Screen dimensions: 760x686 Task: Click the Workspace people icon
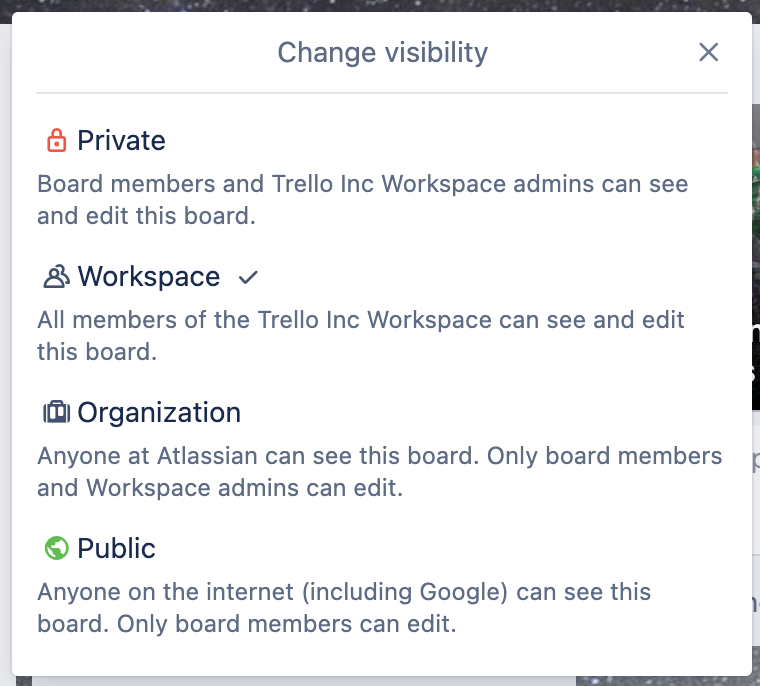56,276
